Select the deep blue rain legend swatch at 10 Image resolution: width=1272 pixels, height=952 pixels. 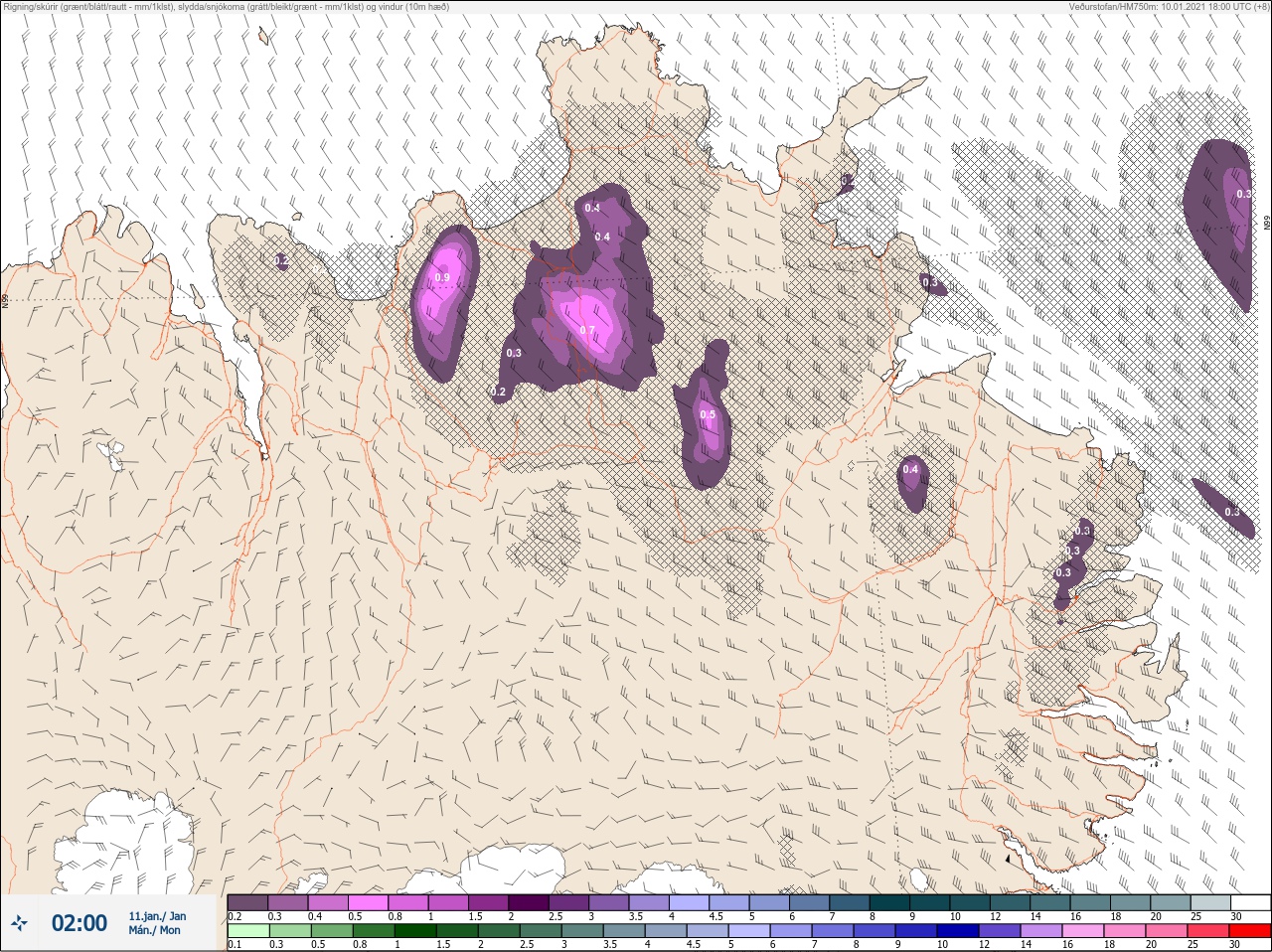pyautogui.click(x=959, y=931)
